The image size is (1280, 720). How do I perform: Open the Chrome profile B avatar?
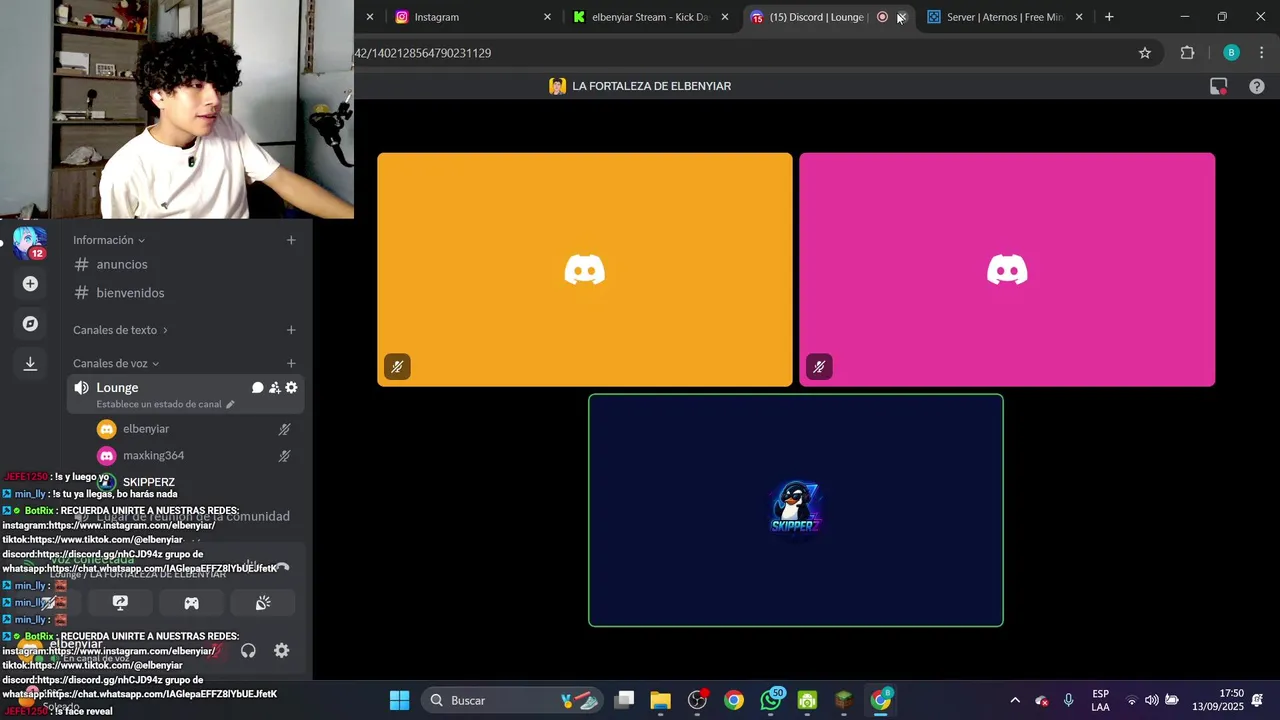(x=1231, y=53)
